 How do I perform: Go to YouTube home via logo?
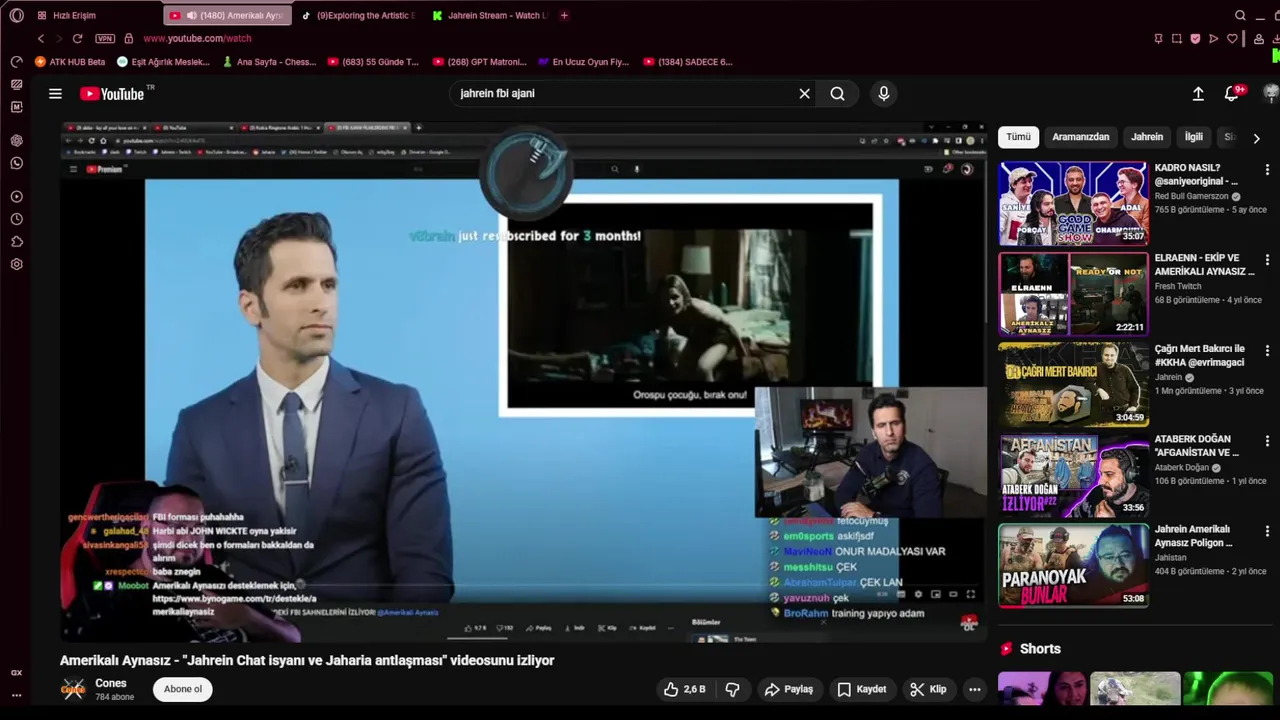(x=112, y=93)
